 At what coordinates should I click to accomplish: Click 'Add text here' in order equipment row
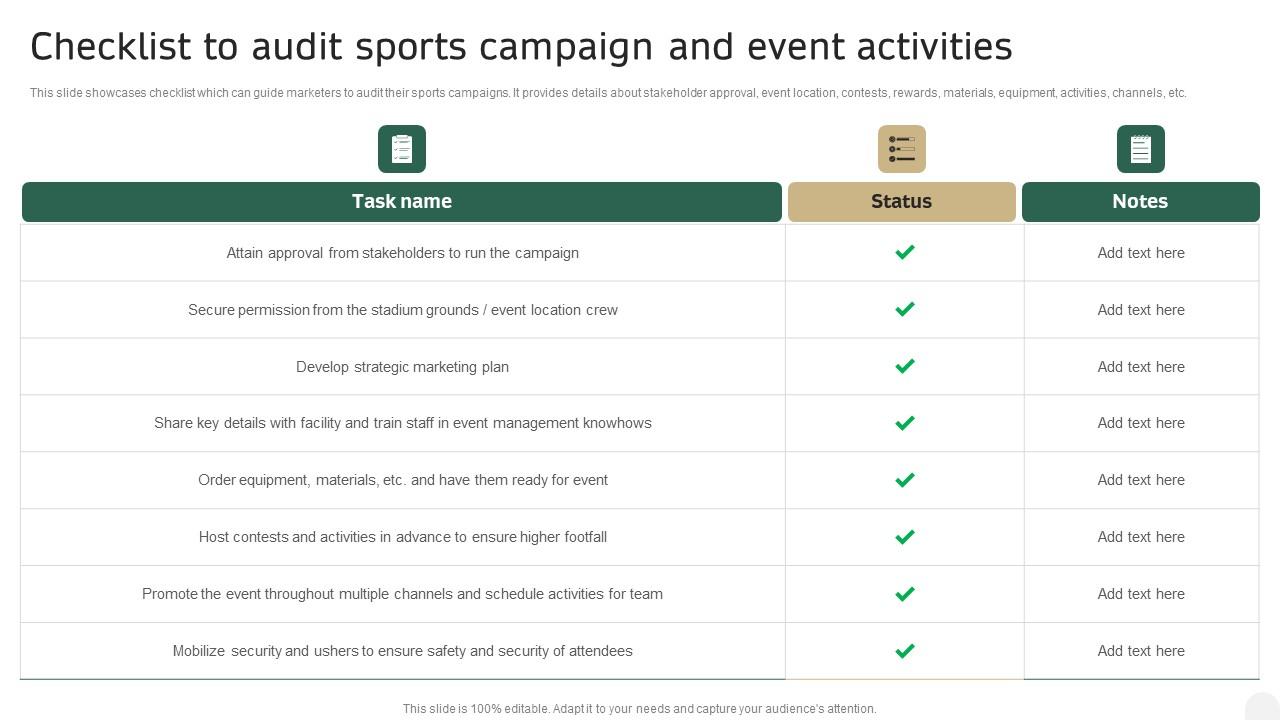(1141, 480)
